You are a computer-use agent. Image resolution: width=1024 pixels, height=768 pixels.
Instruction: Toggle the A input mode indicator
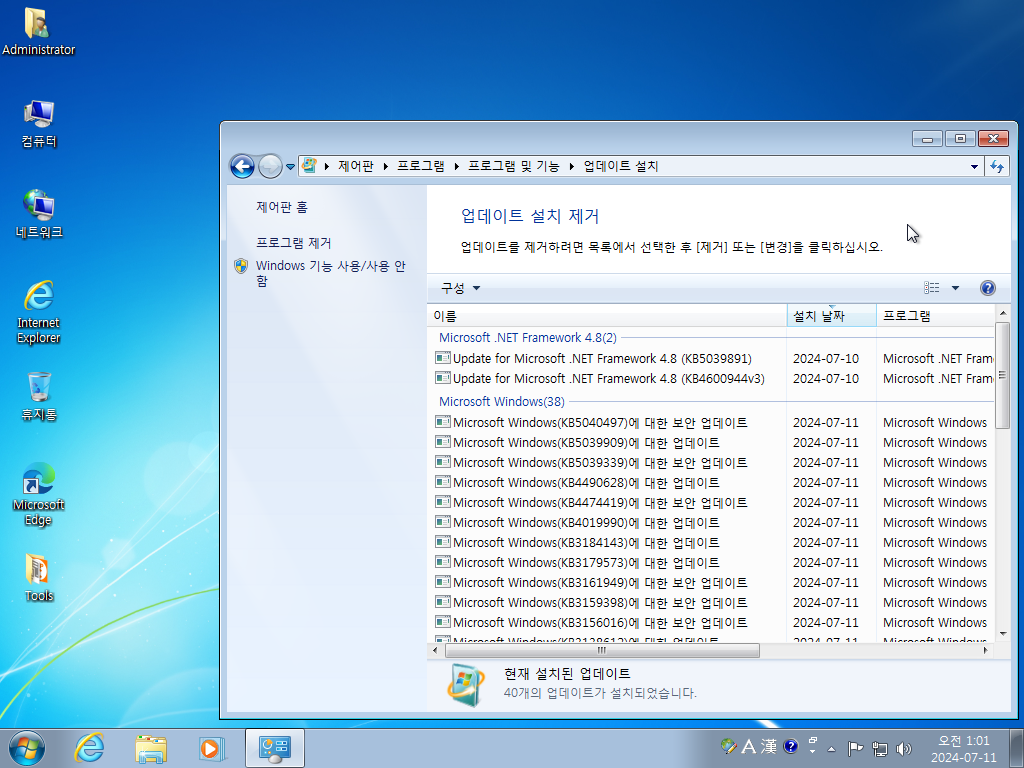(x=748, y=746)
